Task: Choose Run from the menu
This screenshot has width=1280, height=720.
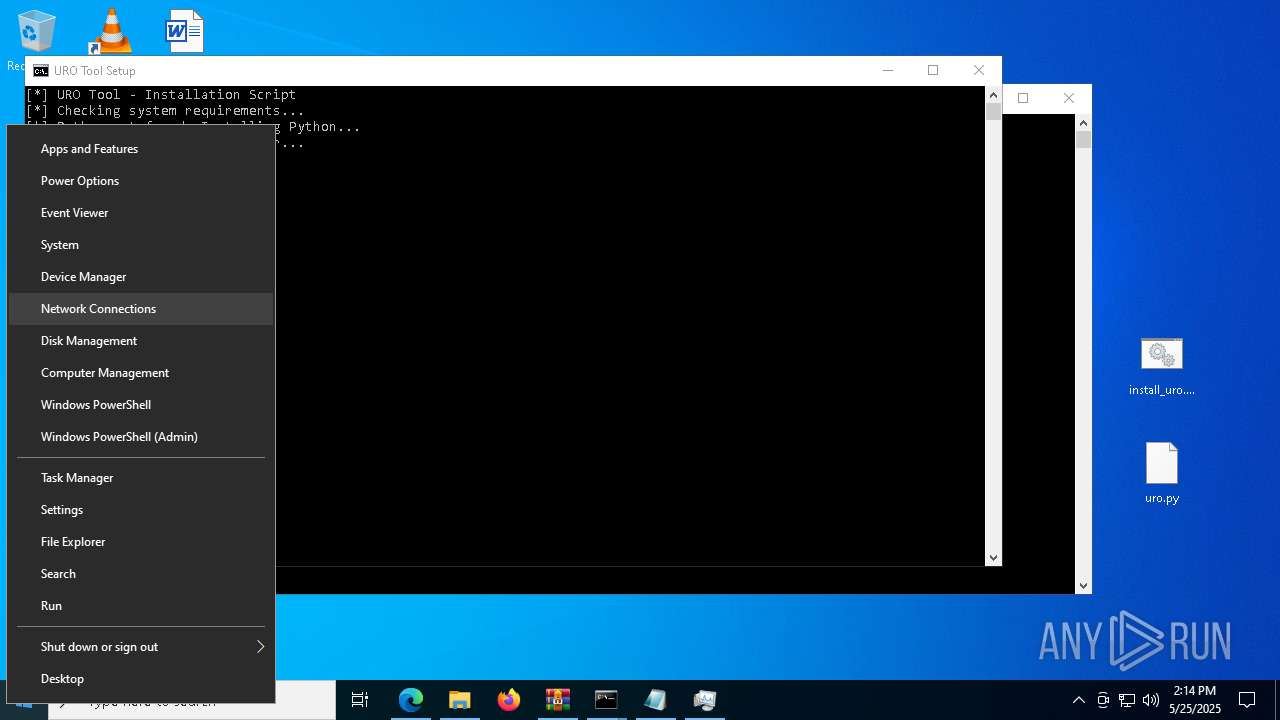Action: click(x=141, y=606)
